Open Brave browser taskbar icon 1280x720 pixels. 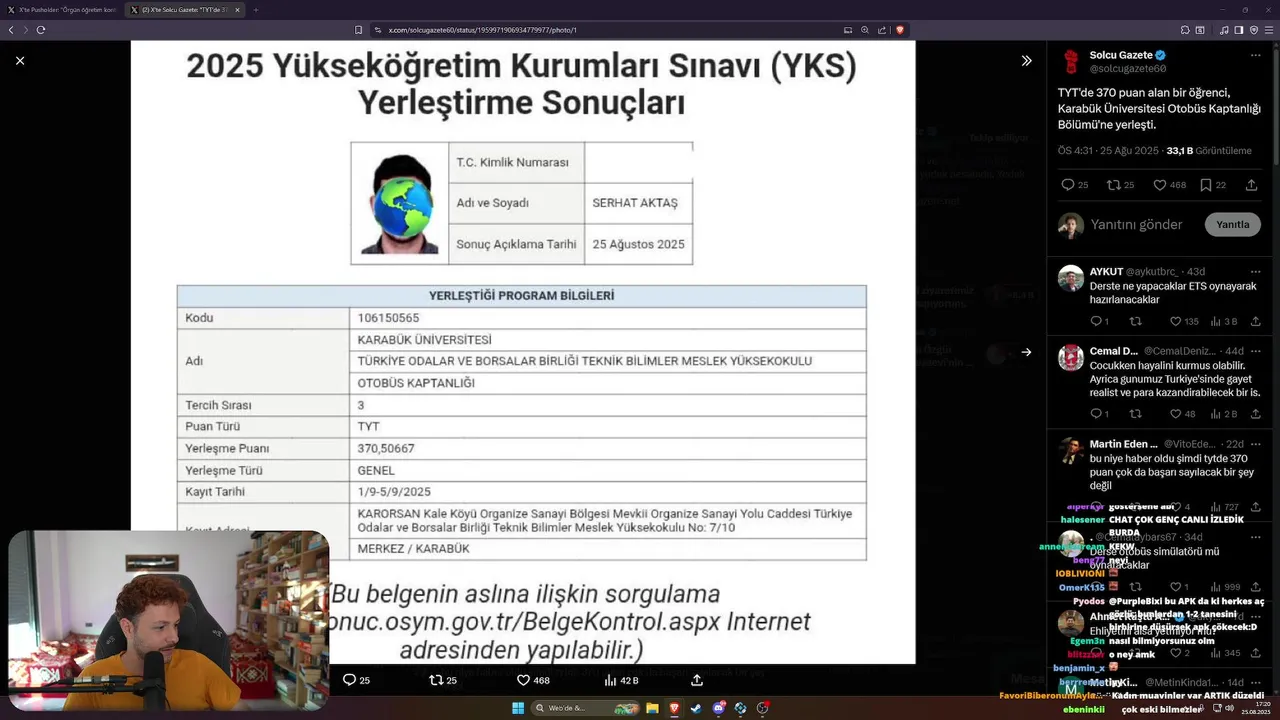click(674, 708)
